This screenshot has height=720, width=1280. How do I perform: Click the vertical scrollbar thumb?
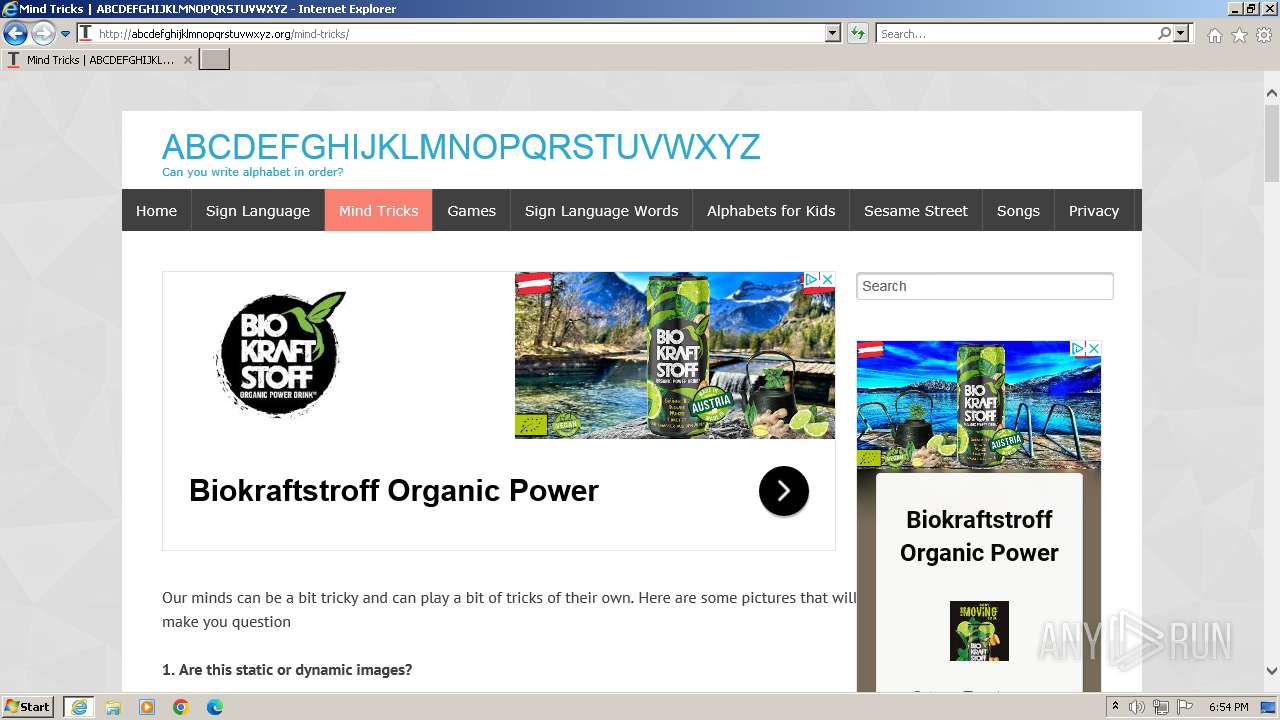(x=1271, y=142)
